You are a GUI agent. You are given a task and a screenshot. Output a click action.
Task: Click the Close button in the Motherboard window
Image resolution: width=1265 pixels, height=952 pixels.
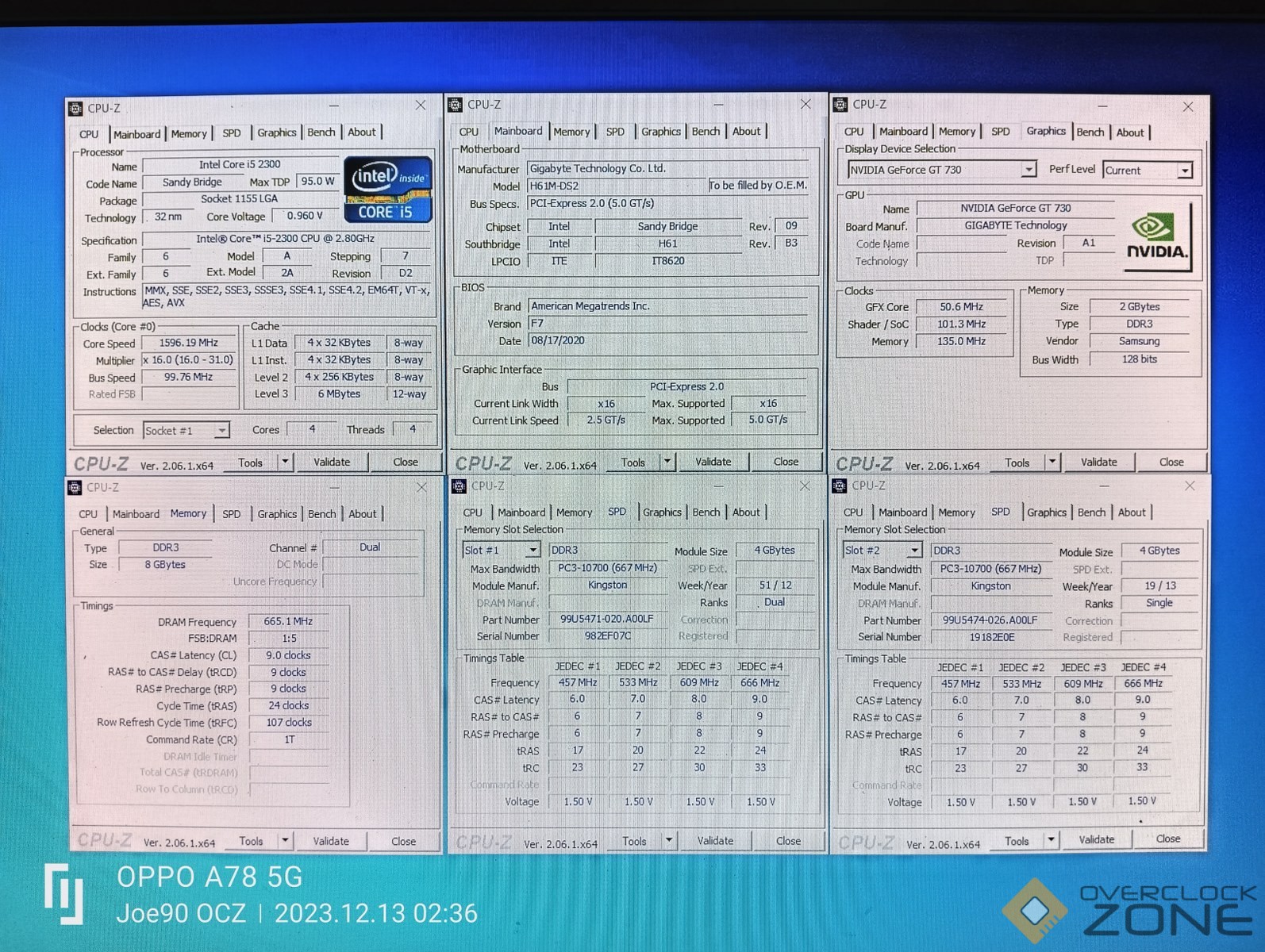[786, 462]
